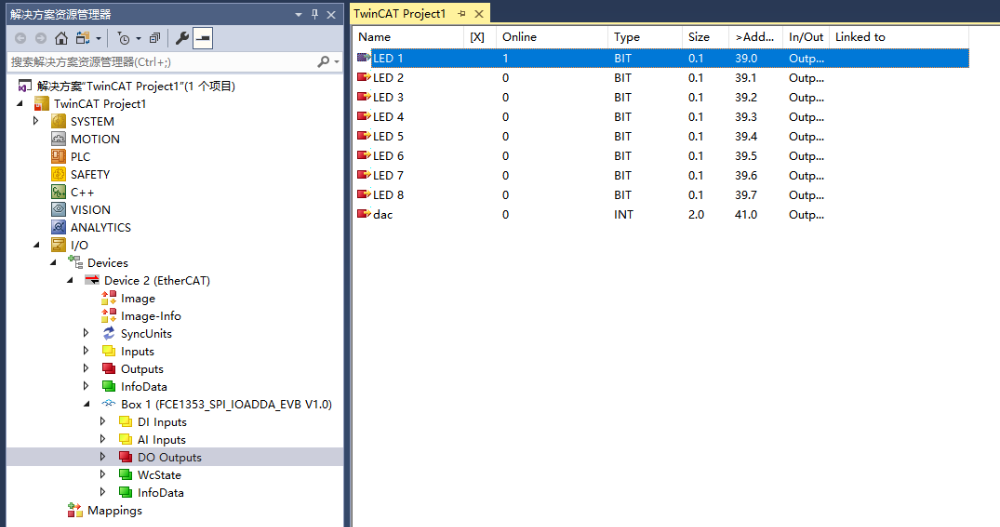Expand the AI Inputs node
This screenshot has width=1000, height=527.
(x=103, y=439)
